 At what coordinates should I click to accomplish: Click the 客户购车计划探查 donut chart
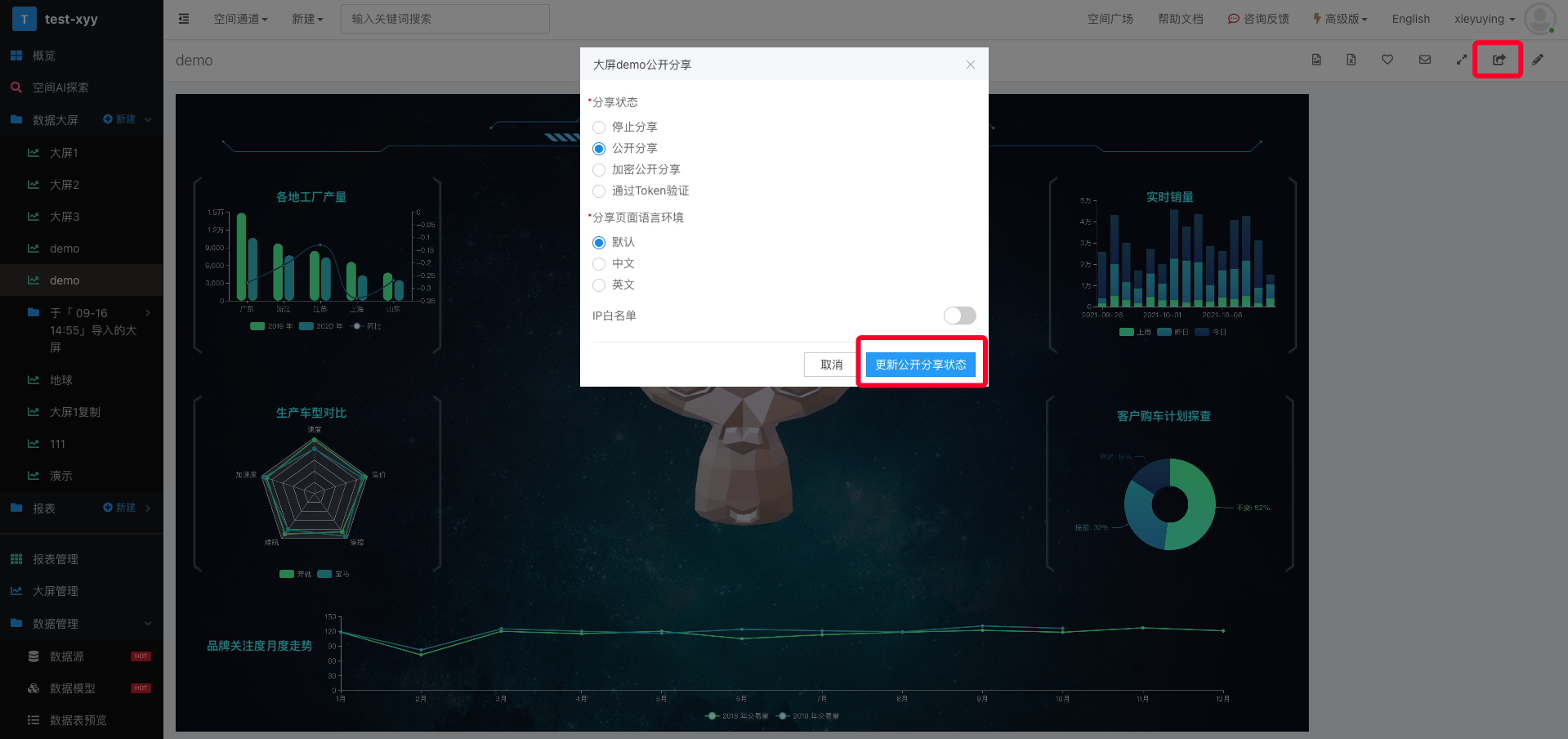click(x=1169, y=504)
